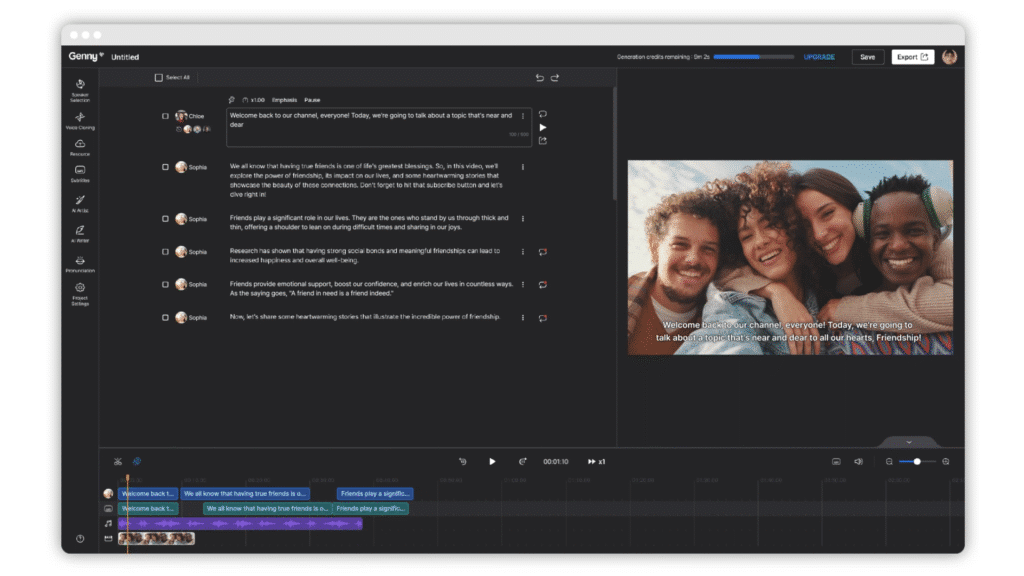This screenshot has height=576, width=1024.
Task: Open the Speaker Selection panel
Action: [80, 86]
